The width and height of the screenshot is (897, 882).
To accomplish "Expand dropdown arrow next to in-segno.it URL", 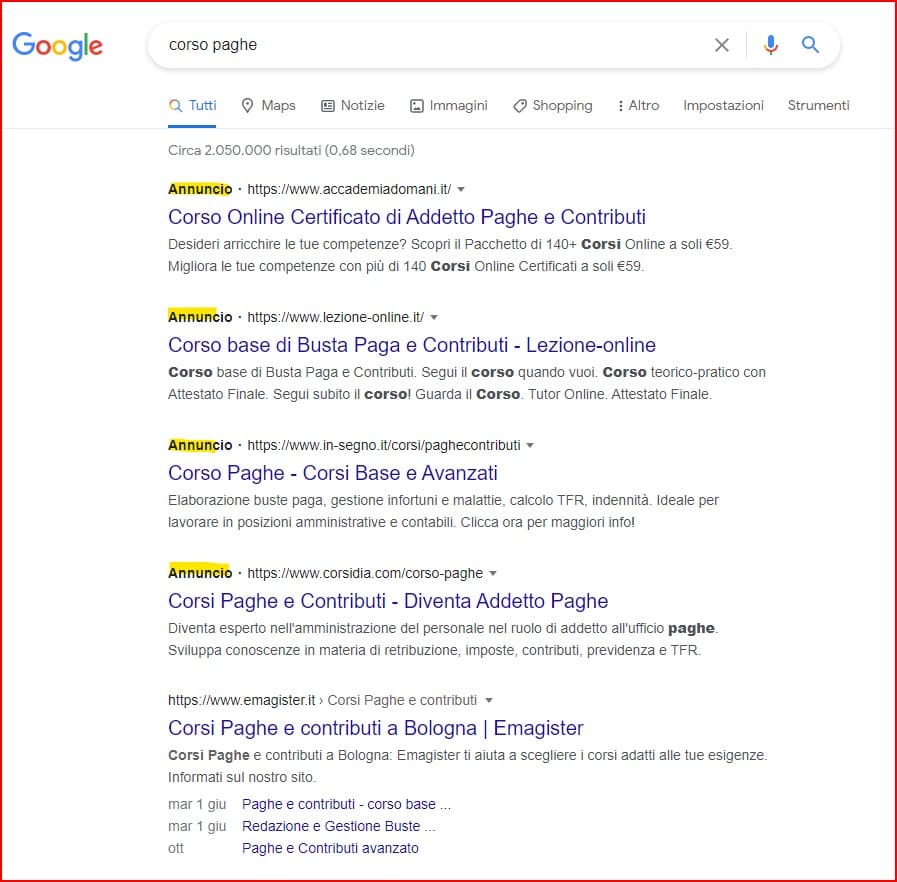I will point(530,446).
